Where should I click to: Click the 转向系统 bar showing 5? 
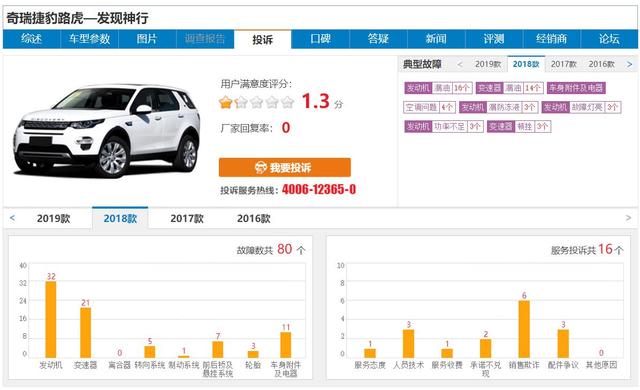(150, 352)
